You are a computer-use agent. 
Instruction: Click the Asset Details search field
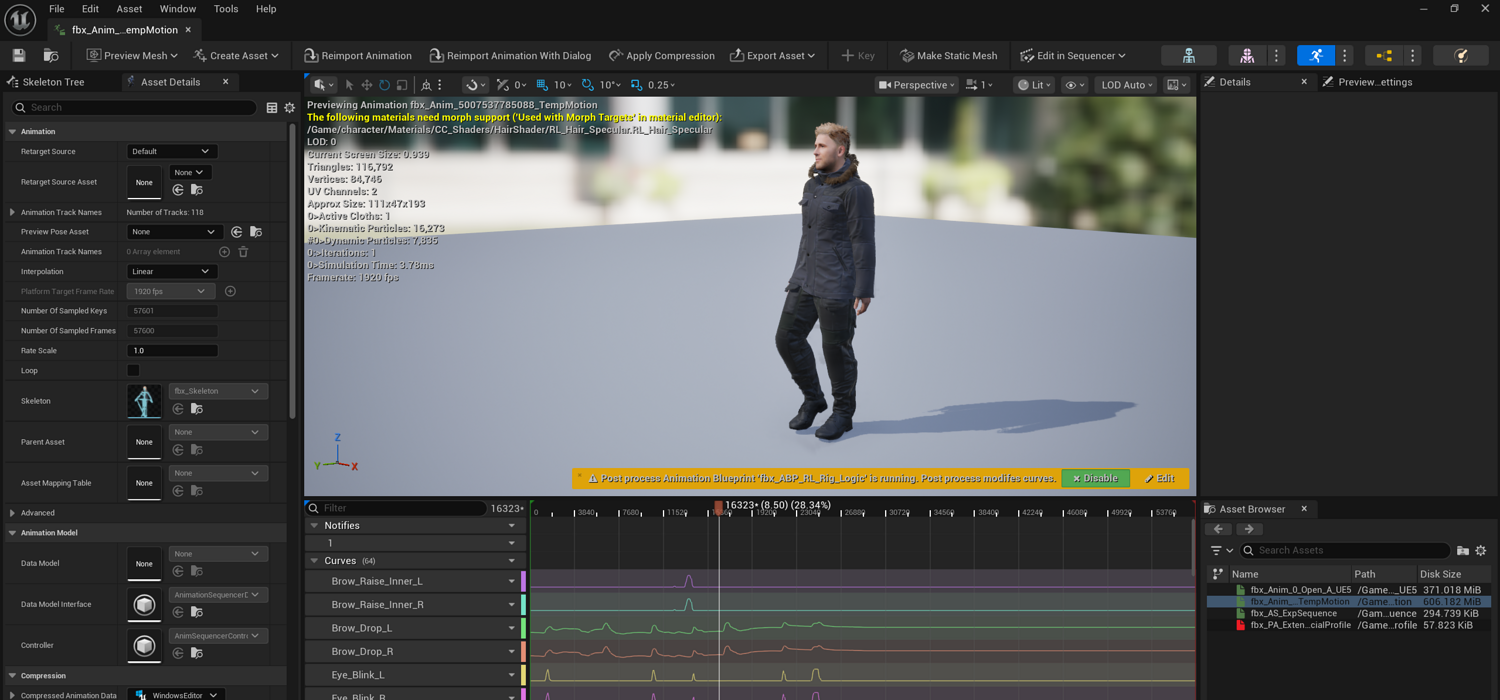133,107
